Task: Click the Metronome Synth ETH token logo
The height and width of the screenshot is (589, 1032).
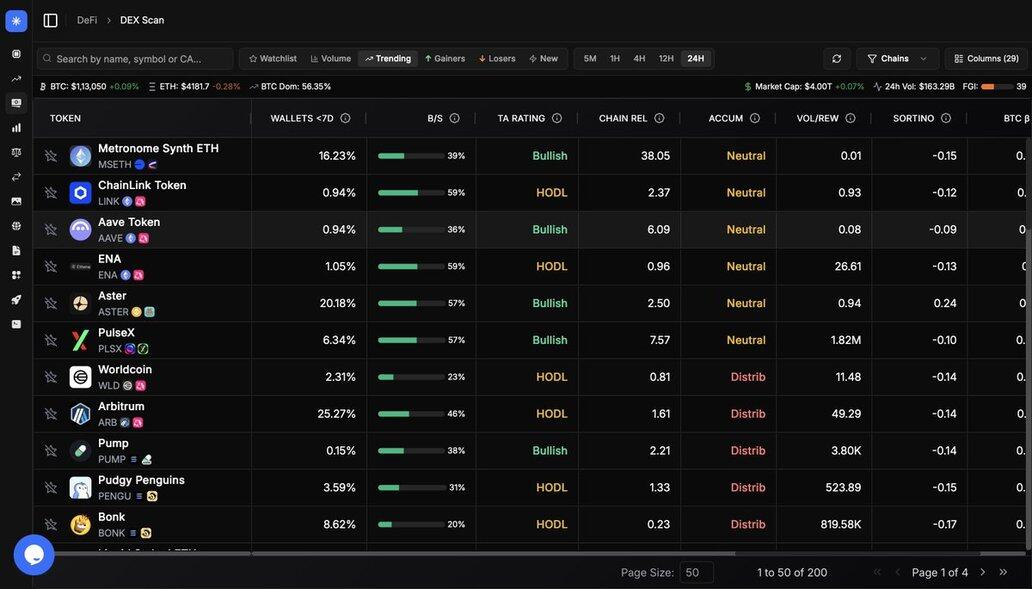Action: [x=80, y=156]
